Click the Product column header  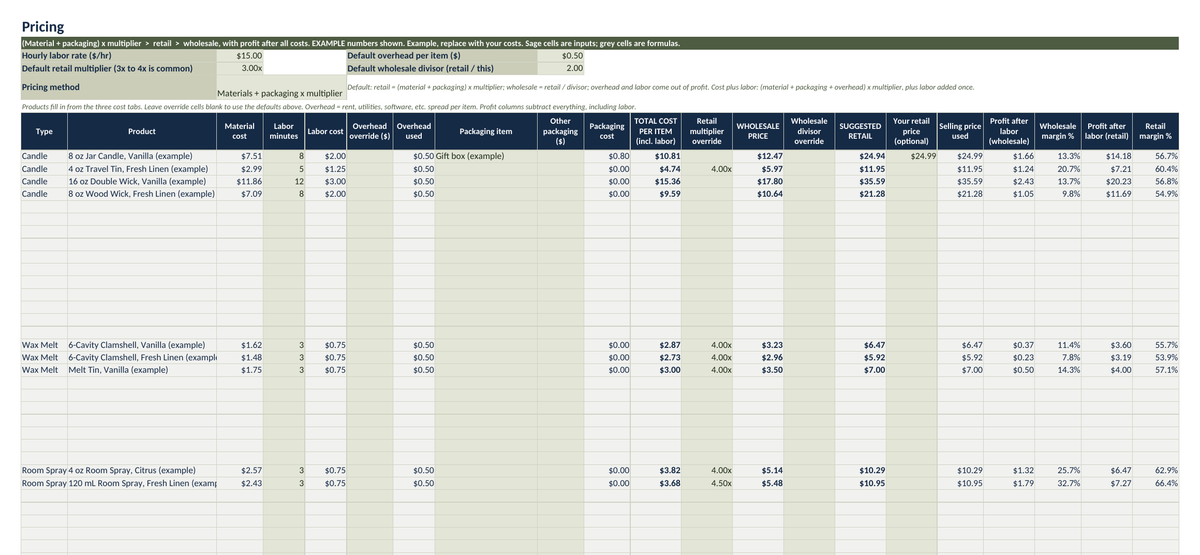tap(141, 132)
